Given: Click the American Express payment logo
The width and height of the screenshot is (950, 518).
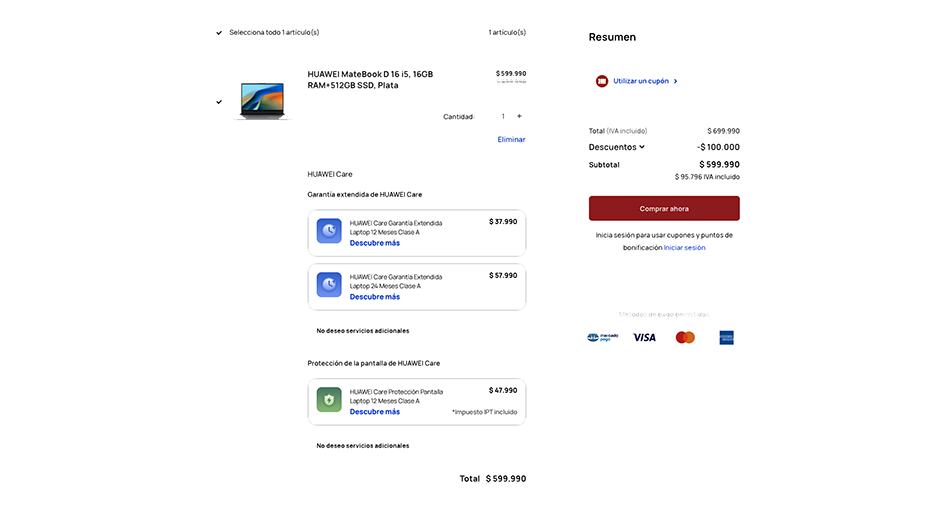Looking at the screenshot, I should (727, 338).
